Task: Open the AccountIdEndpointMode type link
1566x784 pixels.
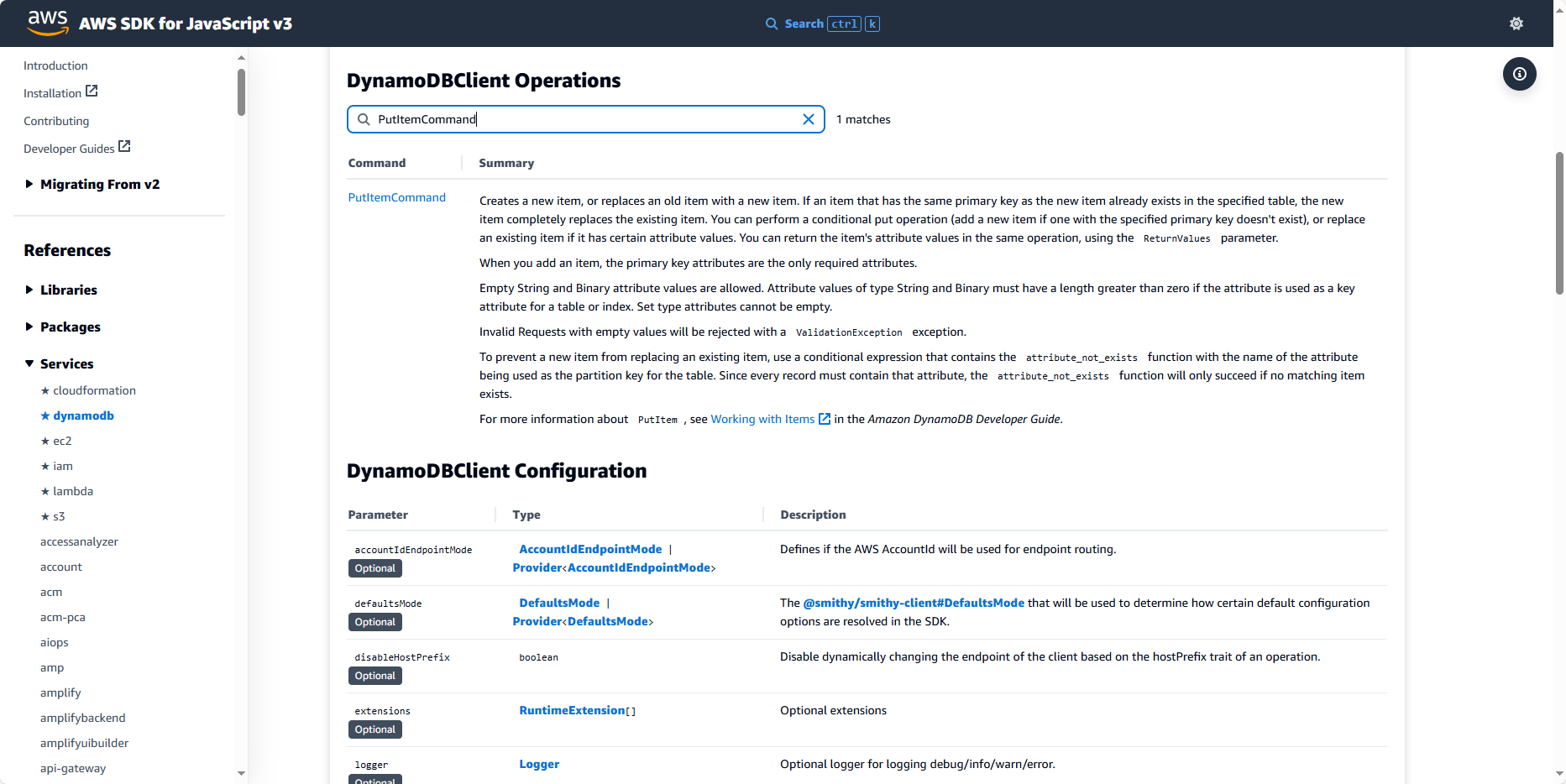Action: coord(590,549)
